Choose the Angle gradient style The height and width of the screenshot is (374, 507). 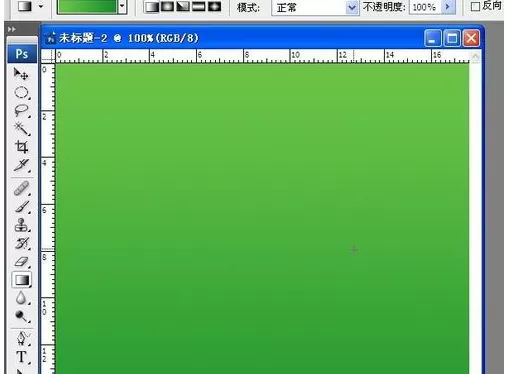tap(183, 6)
